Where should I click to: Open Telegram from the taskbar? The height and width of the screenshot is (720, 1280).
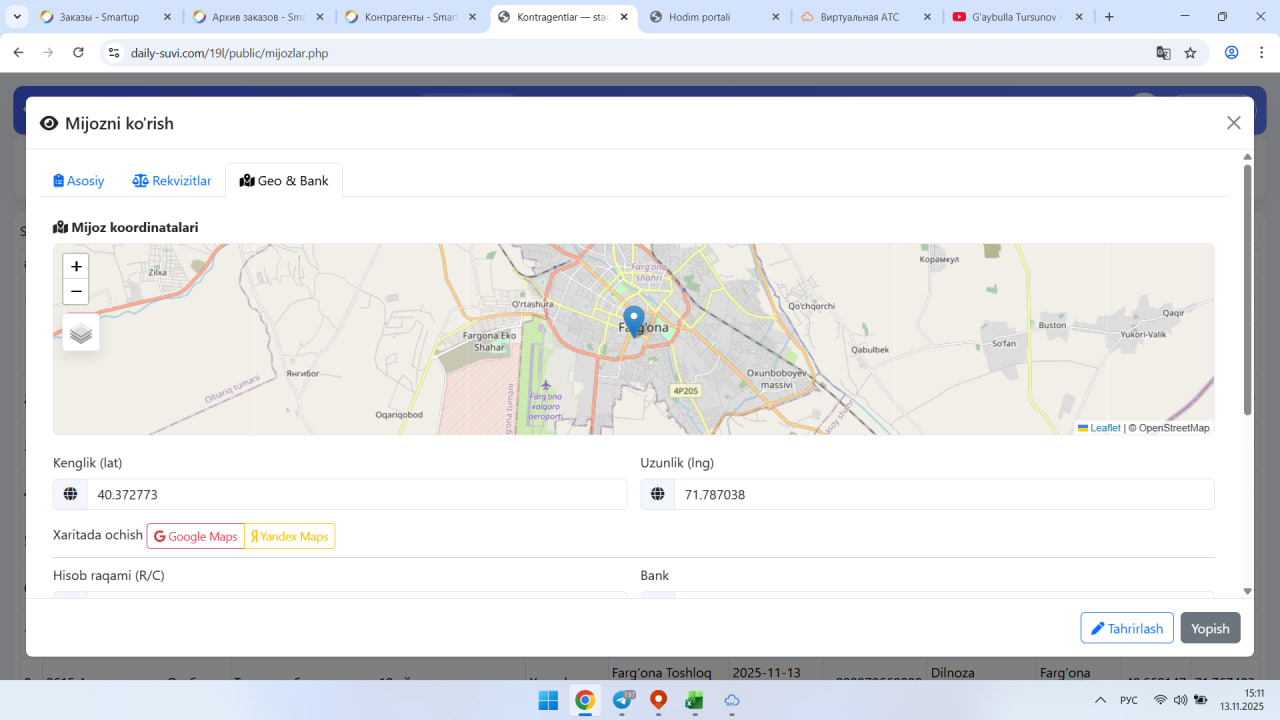[x=622, y=700]
